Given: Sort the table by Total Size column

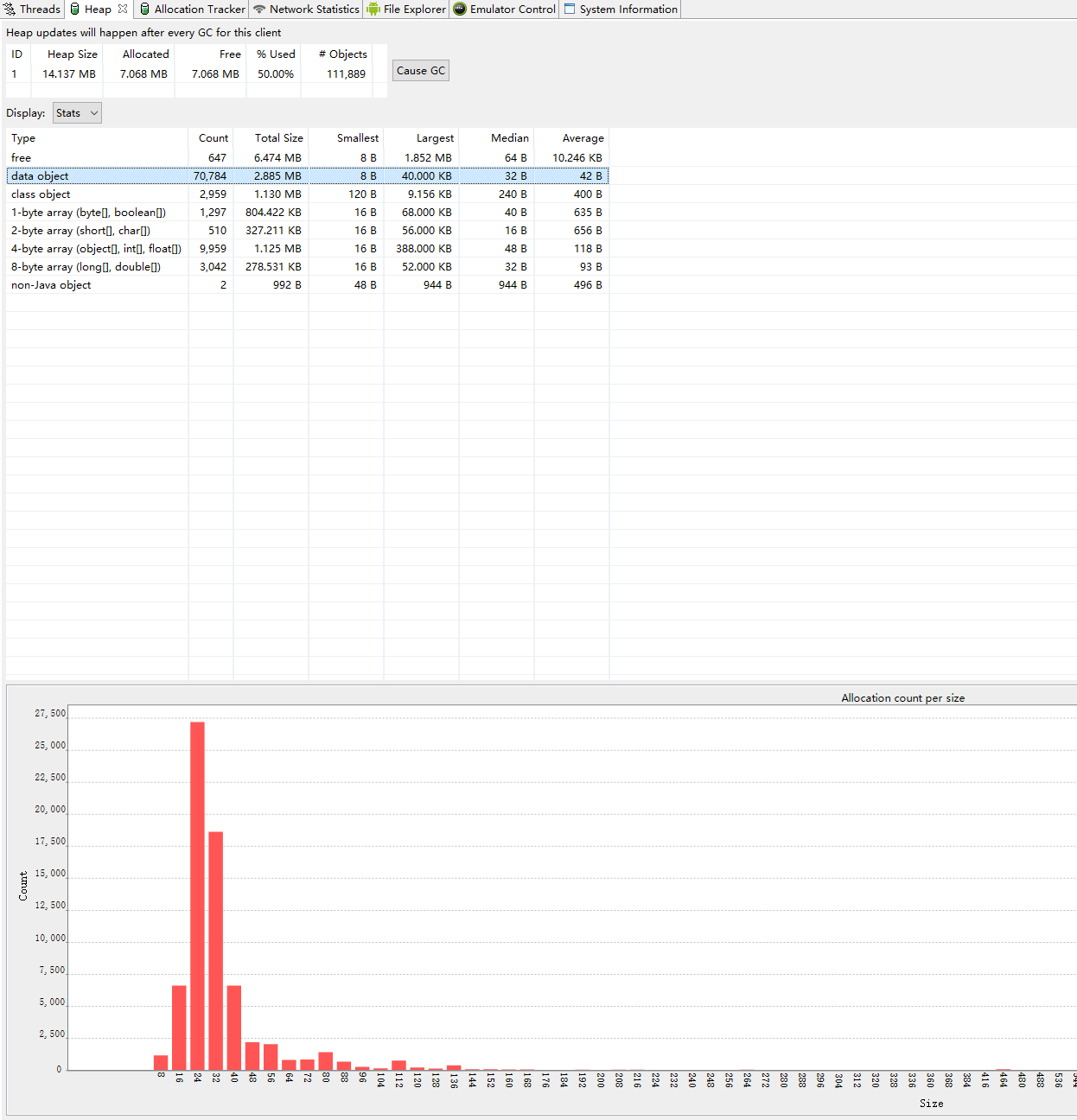Looking at the screenshot, I should click(278, 137).
